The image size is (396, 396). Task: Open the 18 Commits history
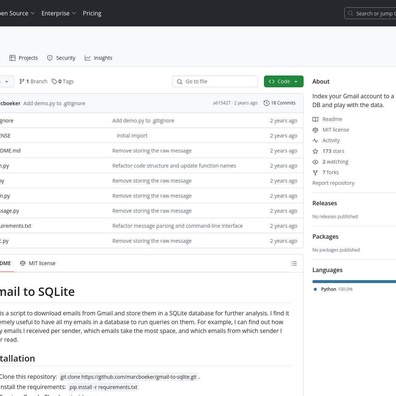point(279,103)
